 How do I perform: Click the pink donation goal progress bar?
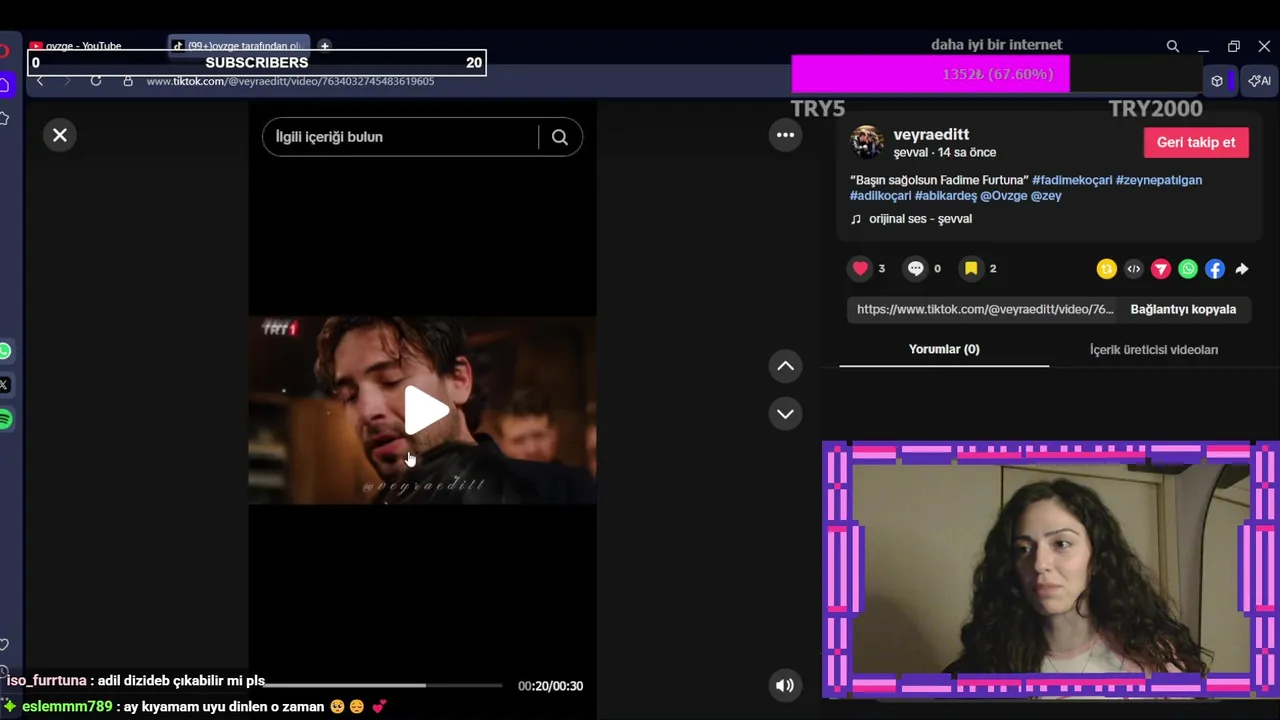(x=930, y=74)
